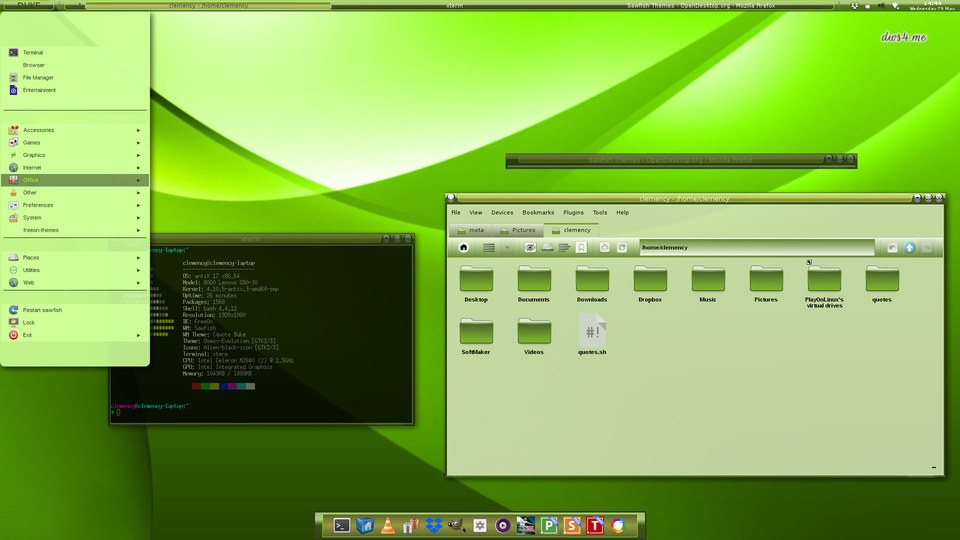Open SoftMaker PlanMaker green P icon
960x540 pixels.
tap(549, 525)
